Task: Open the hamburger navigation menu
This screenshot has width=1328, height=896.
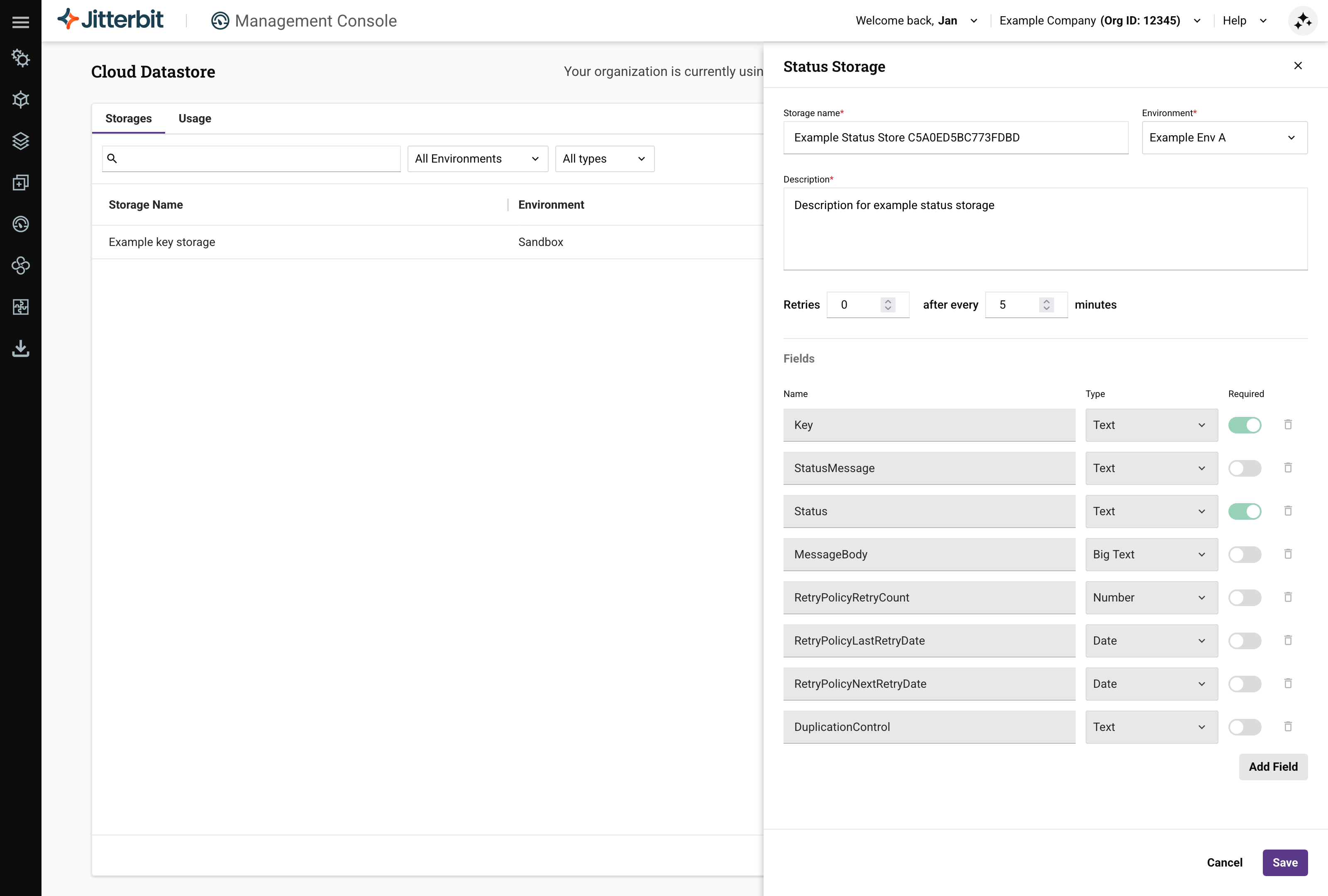Action: 21,22
